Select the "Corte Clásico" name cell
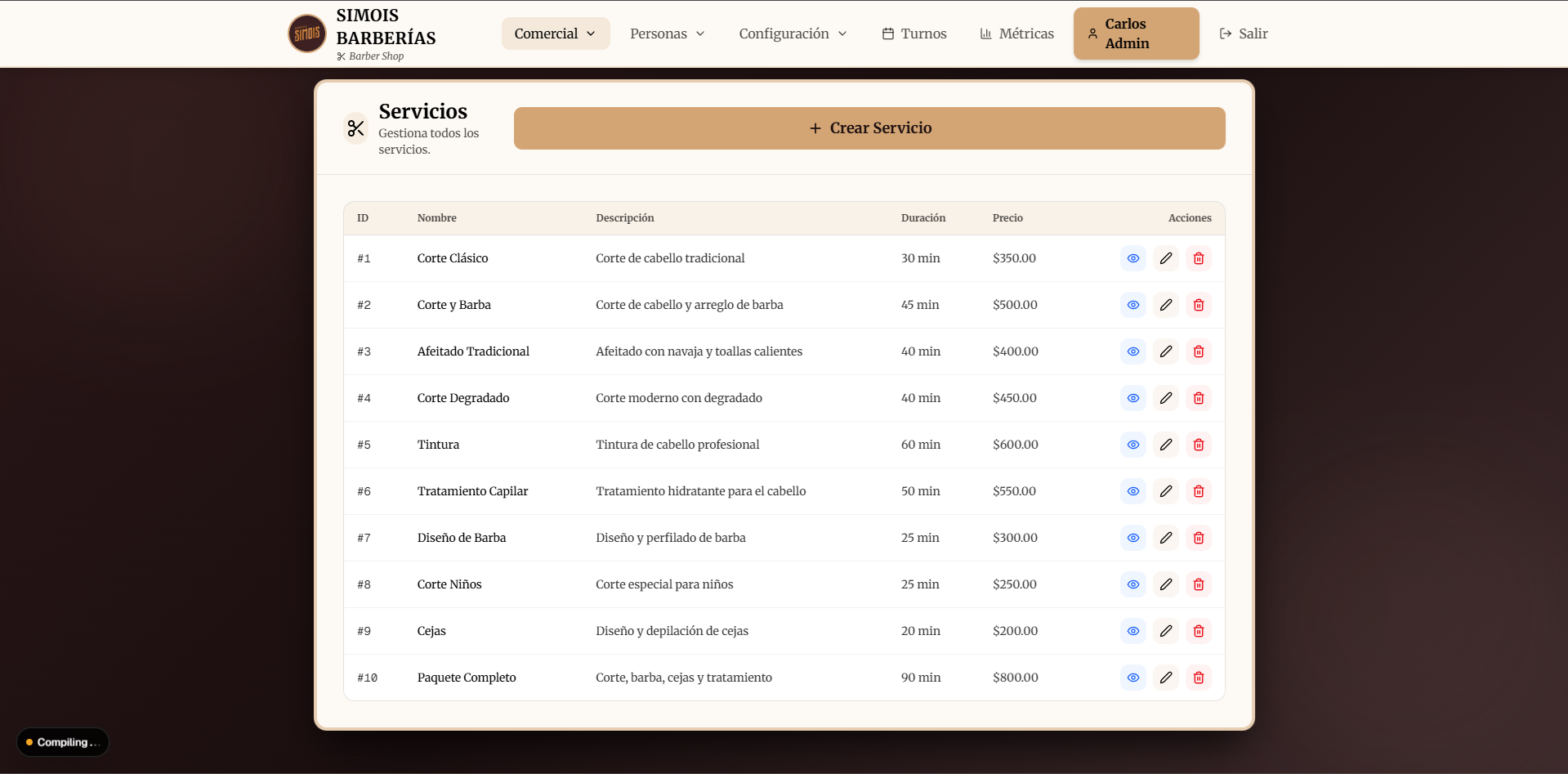Image resolution: width=1568 pixels, height=774 pixels. [453, 258]
